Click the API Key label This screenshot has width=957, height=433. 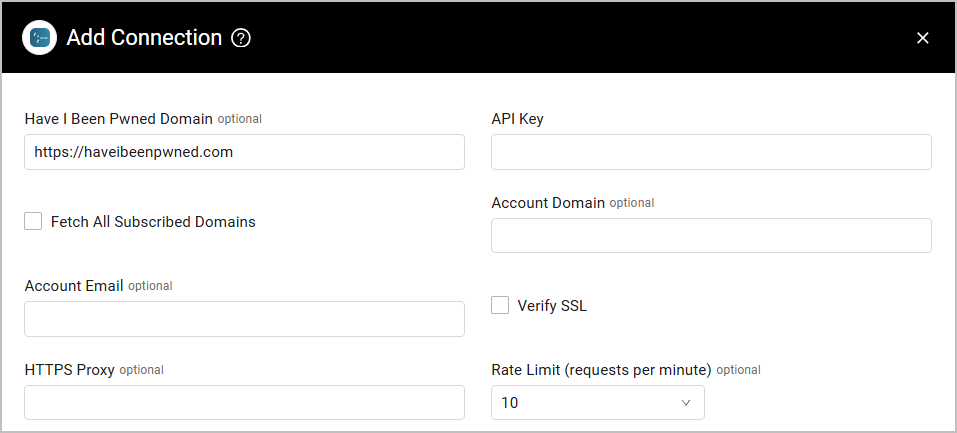click(518, 119)
